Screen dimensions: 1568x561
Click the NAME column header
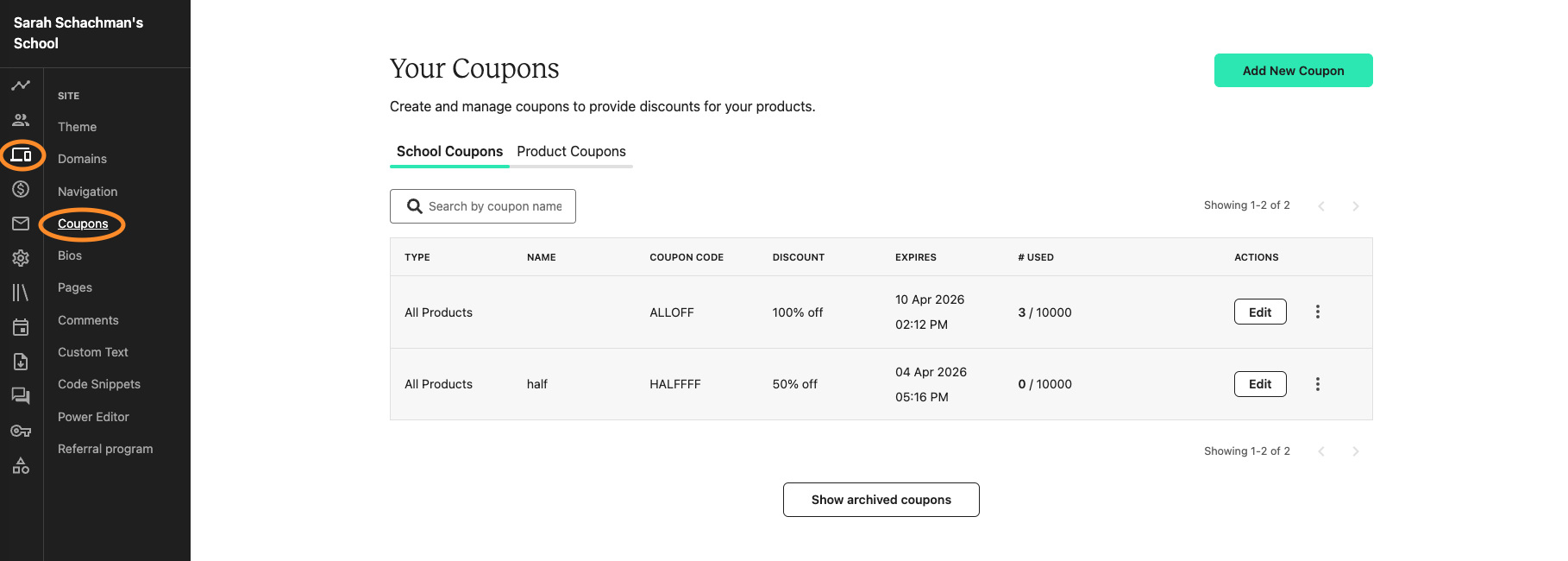click(x=542, y=257)
